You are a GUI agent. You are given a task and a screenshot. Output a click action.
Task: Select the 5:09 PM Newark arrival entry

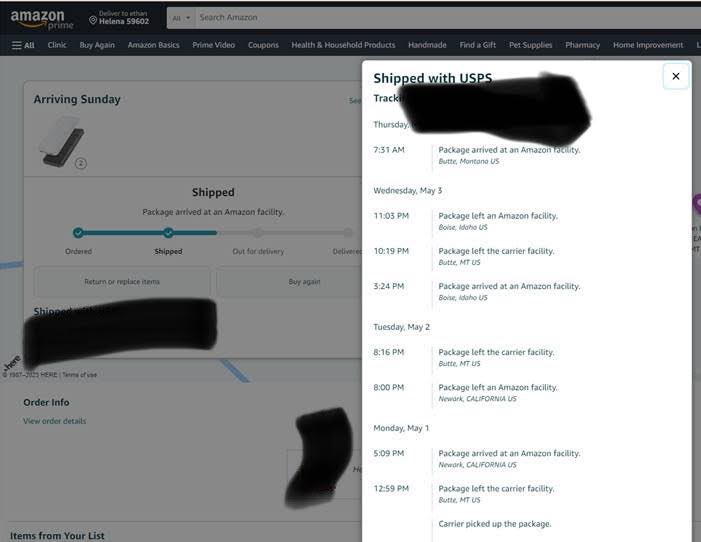click(477, 458)
